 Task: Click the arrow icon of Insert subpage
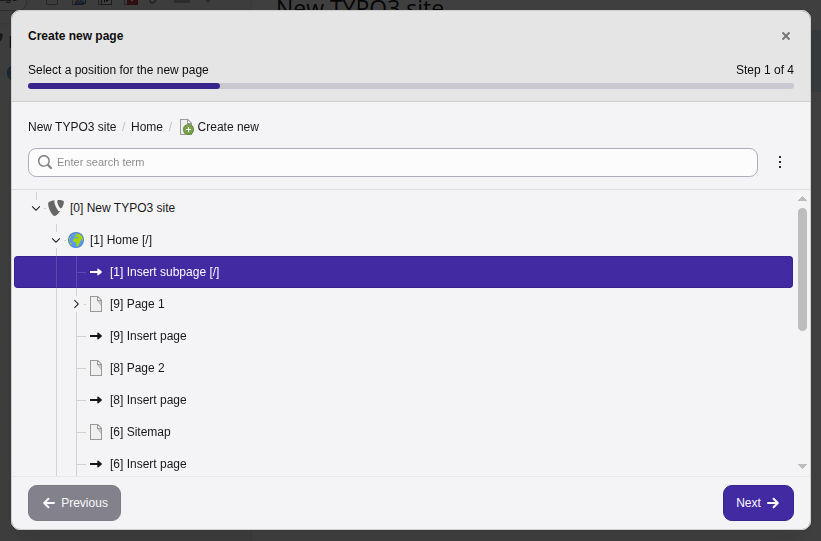point(96,272)
